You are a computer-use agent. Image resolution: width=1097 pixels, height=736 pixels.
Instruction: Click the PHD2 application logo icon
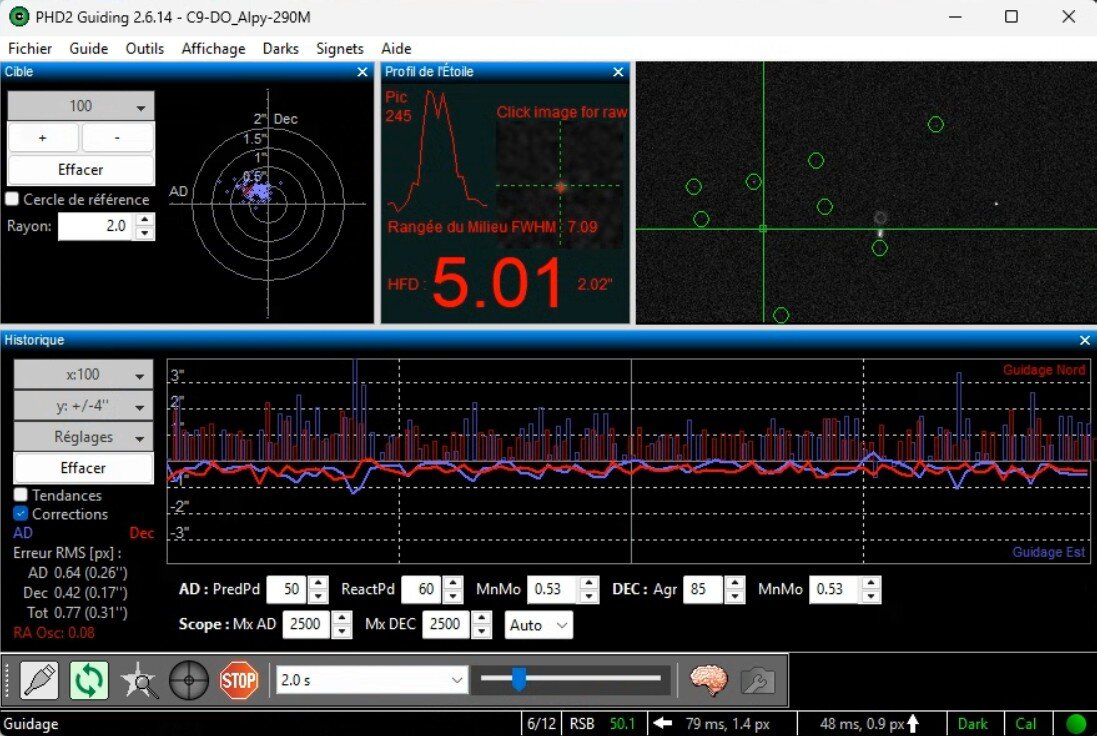click(x=19, y=17)
